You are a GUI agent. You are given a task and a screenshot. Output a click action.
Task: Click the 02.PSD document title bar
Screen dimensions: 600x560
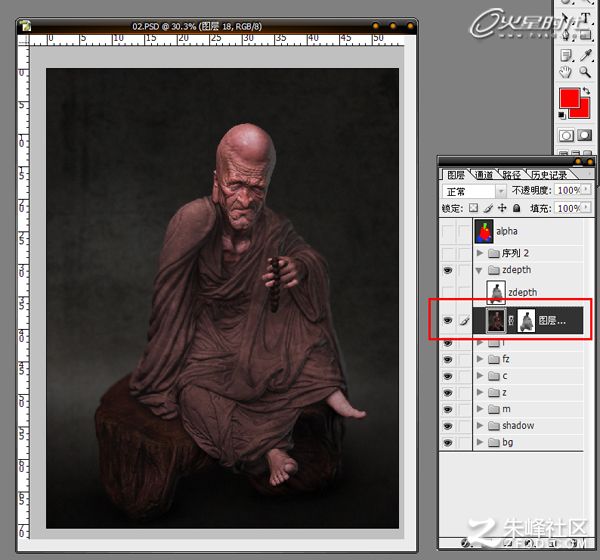pyautogui.click(x=217, y=26)
